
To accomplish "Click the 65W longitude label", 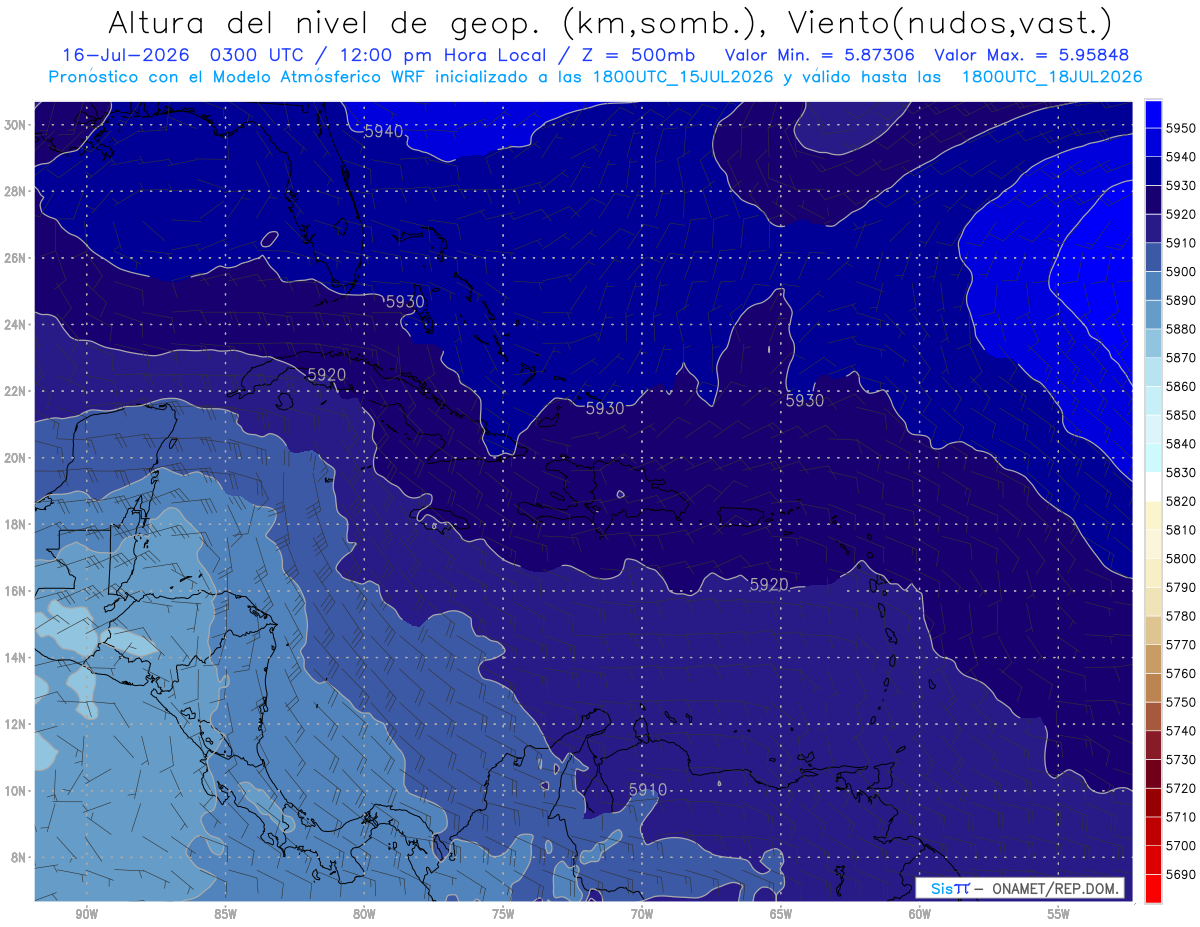I will pos(781,914).
